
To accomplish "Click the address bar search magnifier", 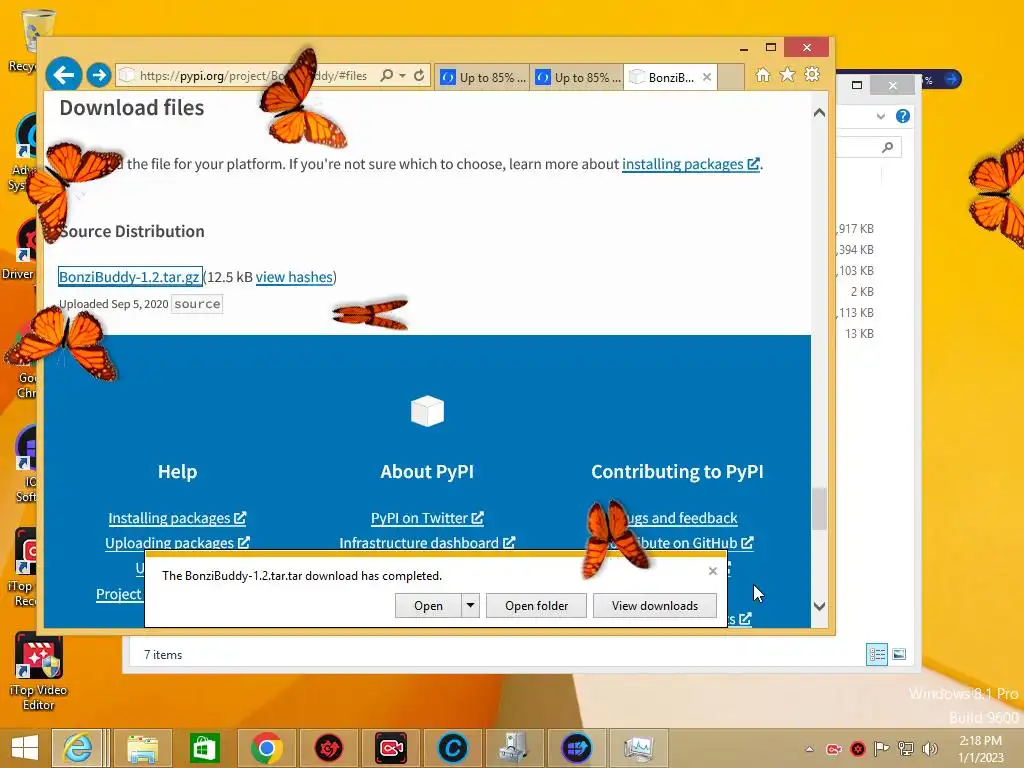I will 387,75.
